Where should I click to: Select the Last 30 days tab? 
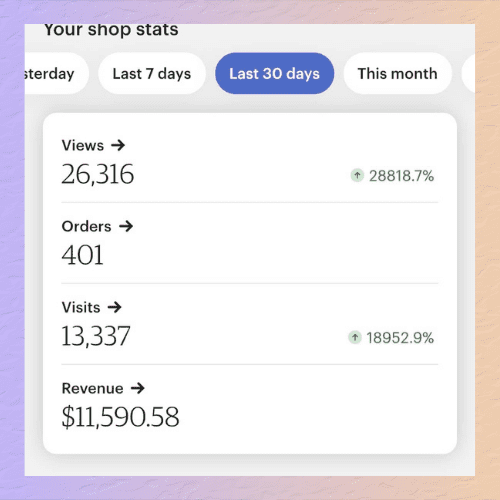pyautogui.click(x=274, y=73)
